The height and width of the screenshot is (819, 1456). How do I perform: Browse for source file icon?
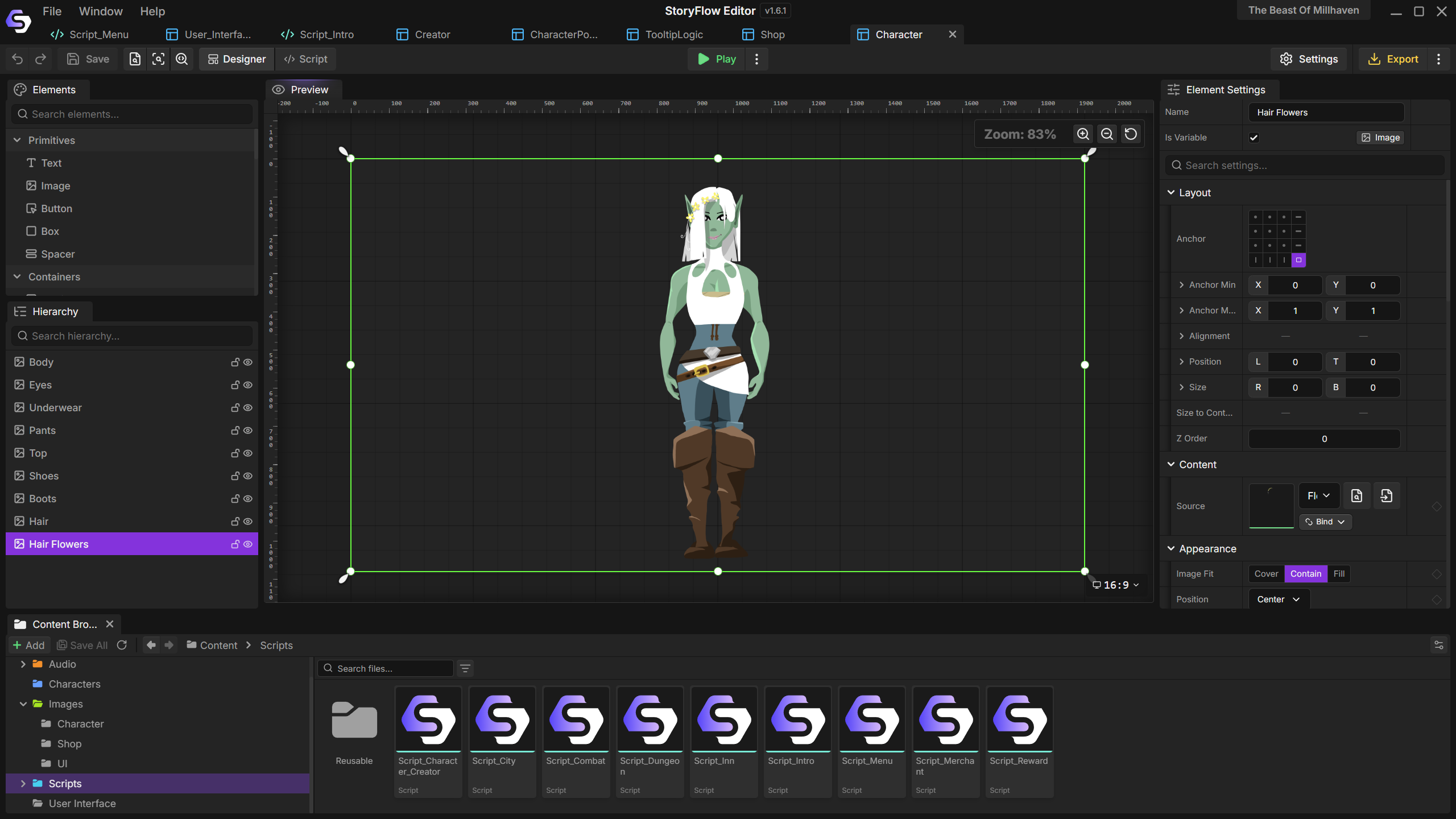click(x=1356, y=496)
